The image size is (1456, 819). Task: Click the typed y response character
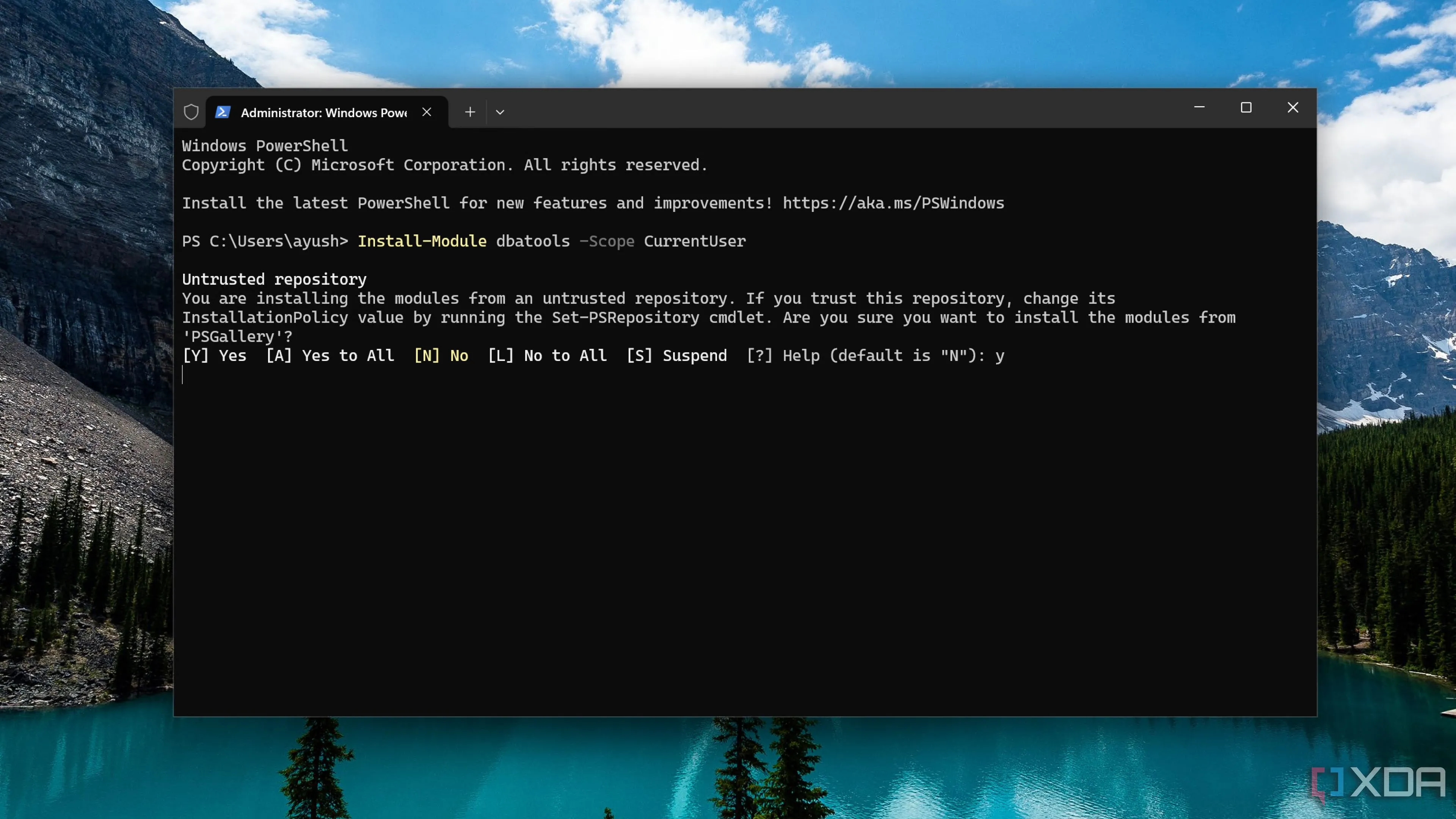(1001, 356)
